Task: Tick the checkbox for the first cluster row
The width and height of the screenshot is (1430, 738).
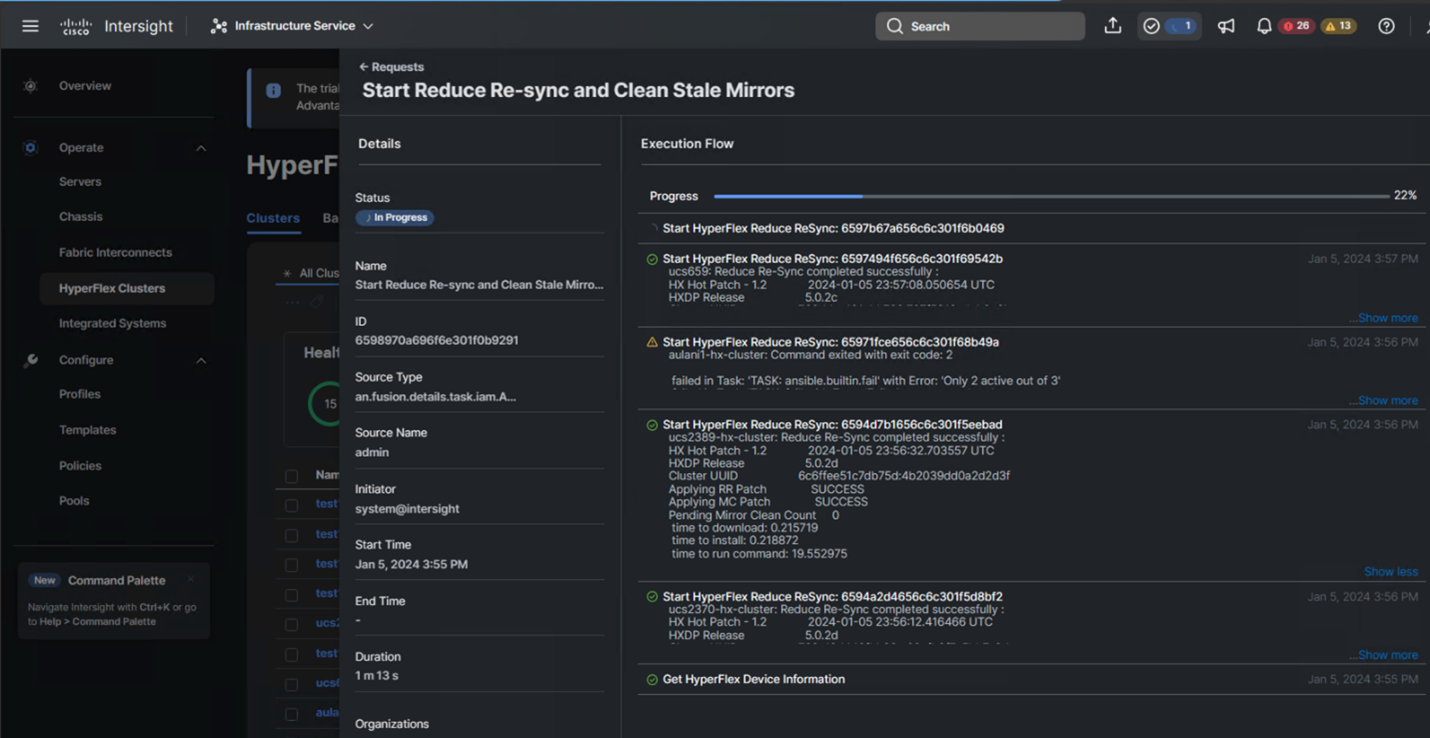Action: coord(292,505)
